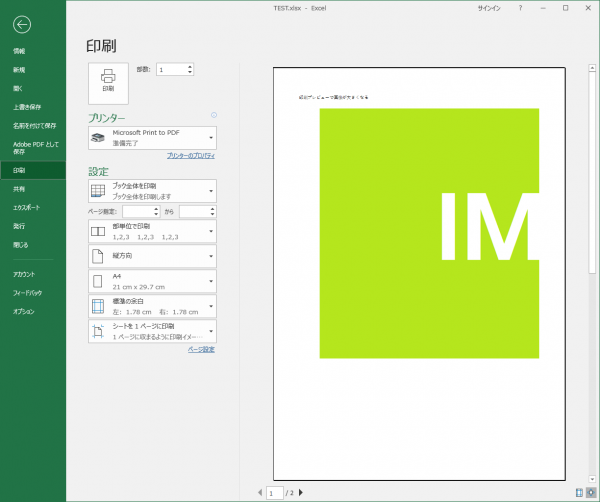The width and height of the screenshot is (600, 502).
Task: Decrease the number of copies with down arrow
Action: coord(190,72)
